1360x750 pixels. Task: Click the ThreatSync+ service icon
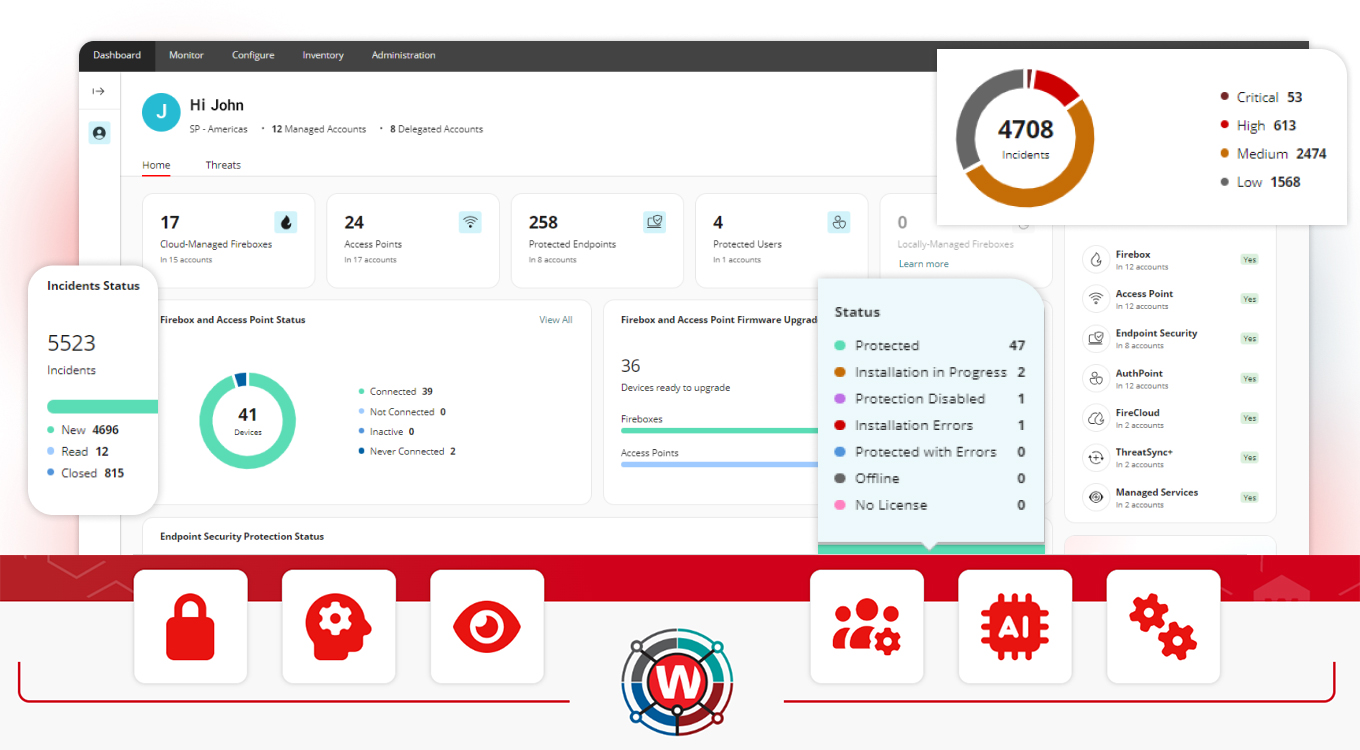point(1096,458)
